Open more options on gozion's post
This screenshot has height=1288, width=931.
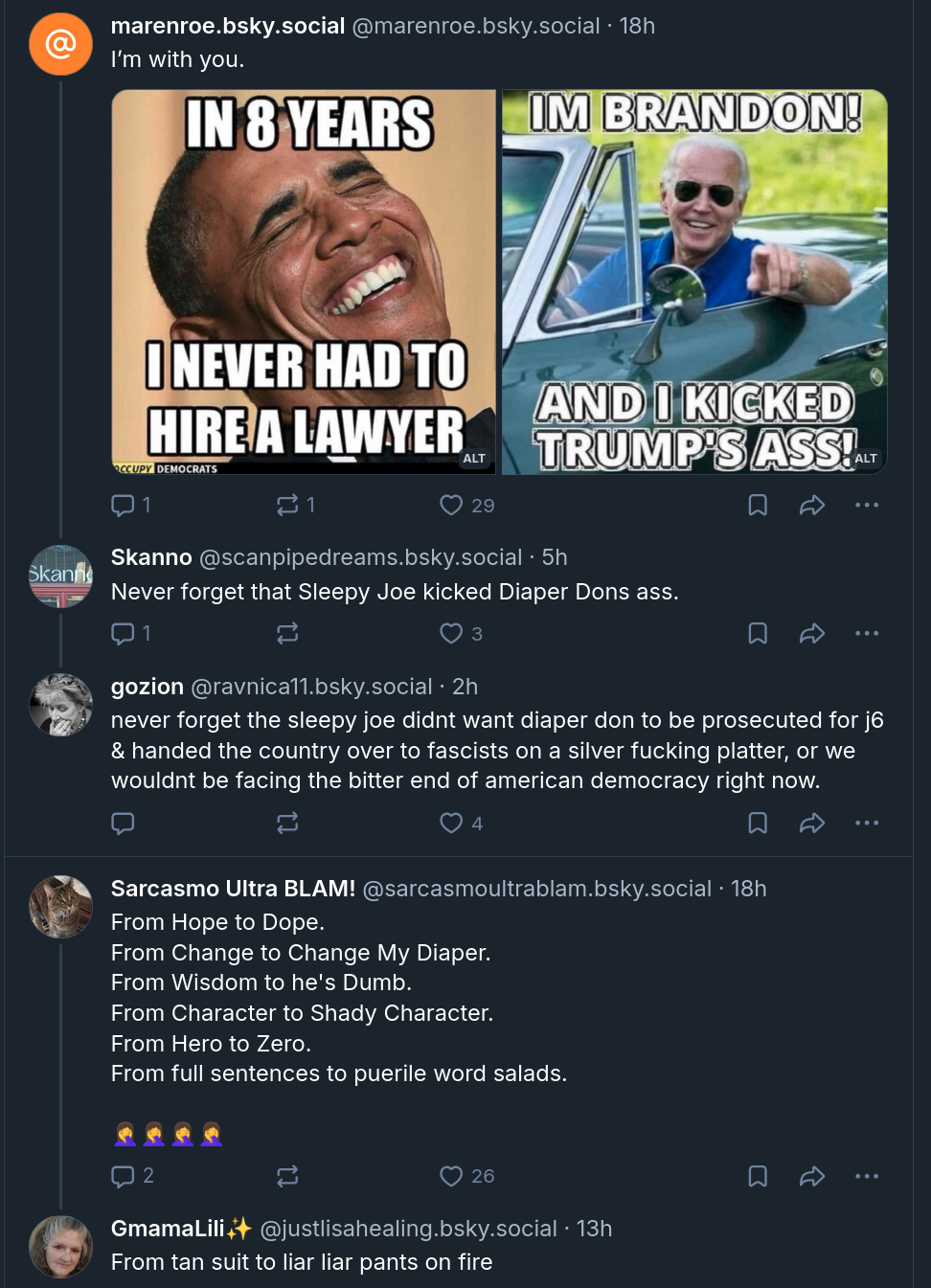[867, 823]
